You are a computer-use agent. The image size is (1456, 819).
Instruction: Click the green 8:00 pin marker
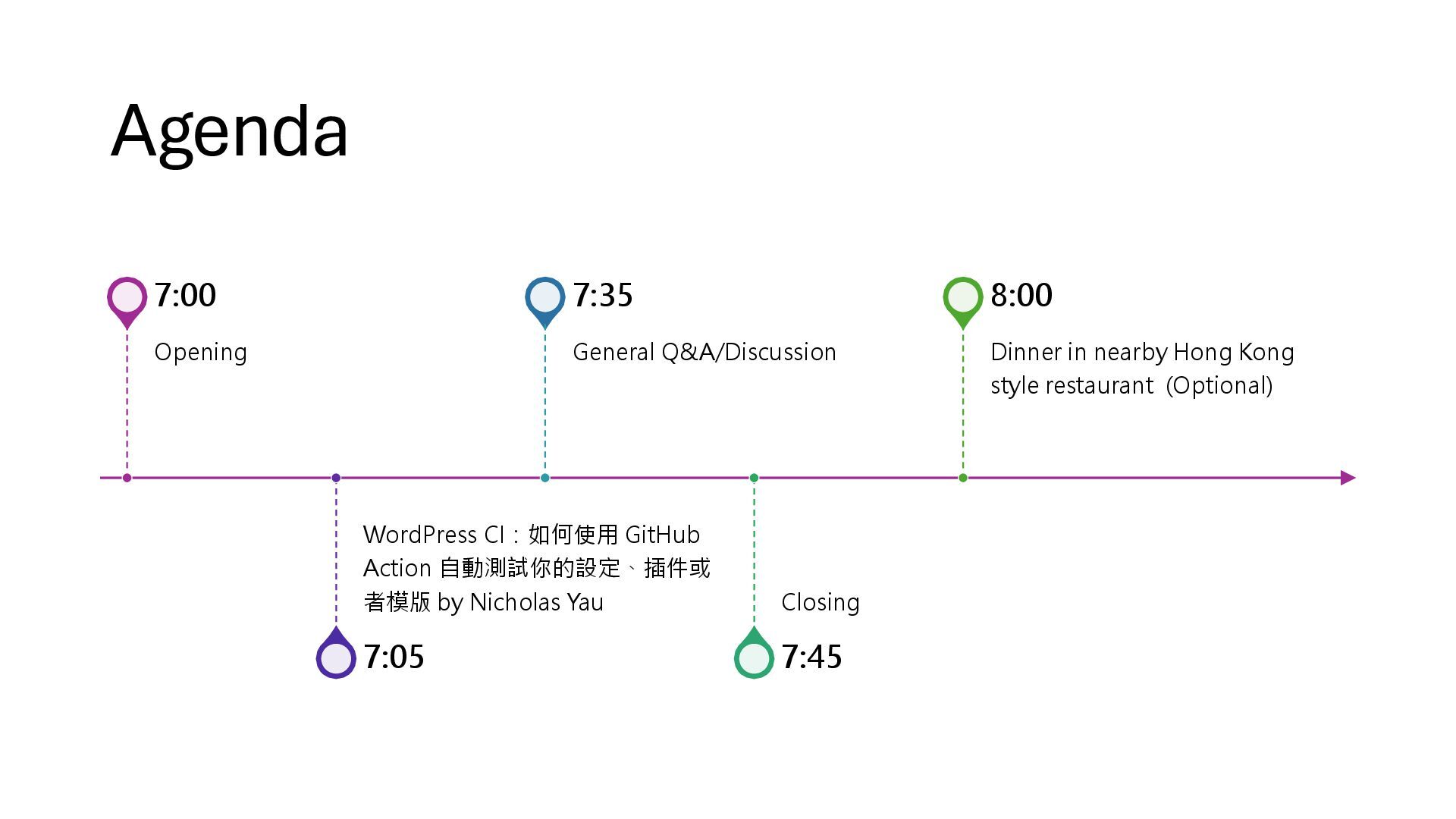pyautogui.click(x=962, y=297)
